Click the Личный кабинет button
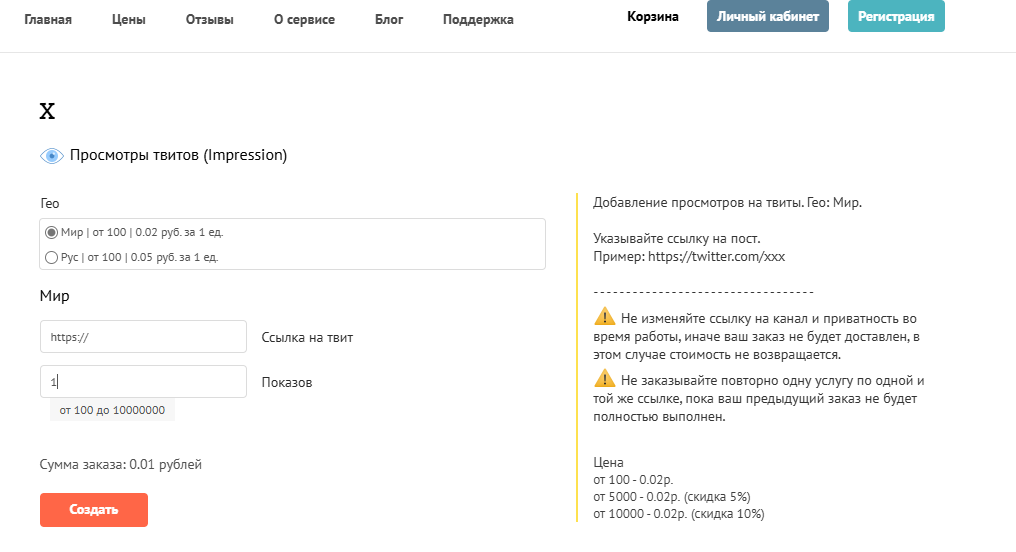 click(x=768, y=16)
